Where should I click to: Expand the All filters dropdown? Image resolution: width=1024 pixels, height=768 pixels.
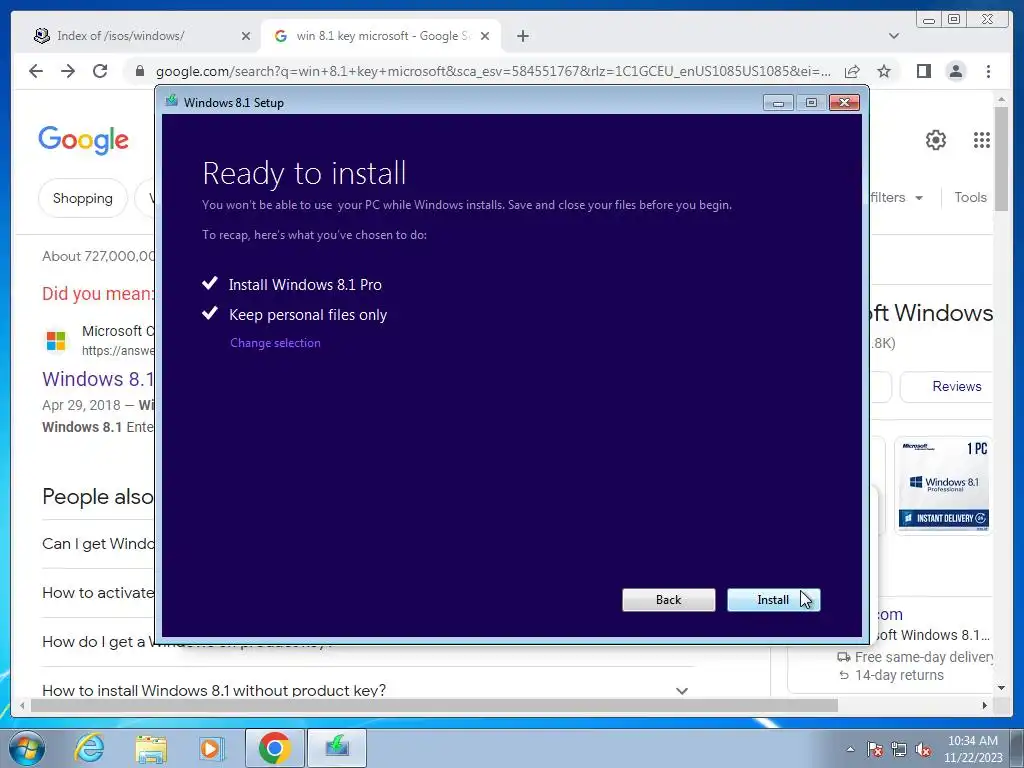(897, 197)
